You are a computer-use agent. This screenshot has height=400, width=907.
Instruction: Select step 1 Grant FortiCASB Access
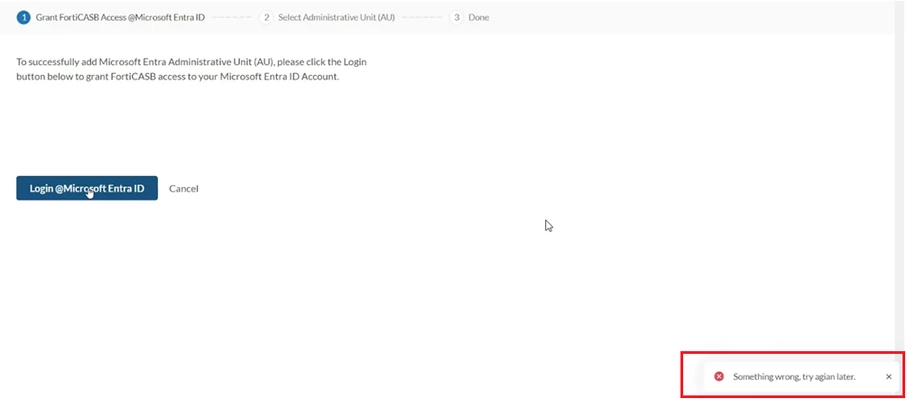[111, 17]
